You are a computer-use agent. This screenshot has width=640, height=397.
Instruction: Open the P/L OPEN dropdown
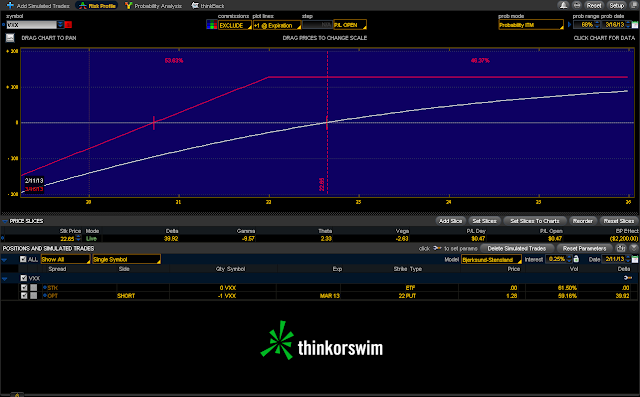click(350, 25)
